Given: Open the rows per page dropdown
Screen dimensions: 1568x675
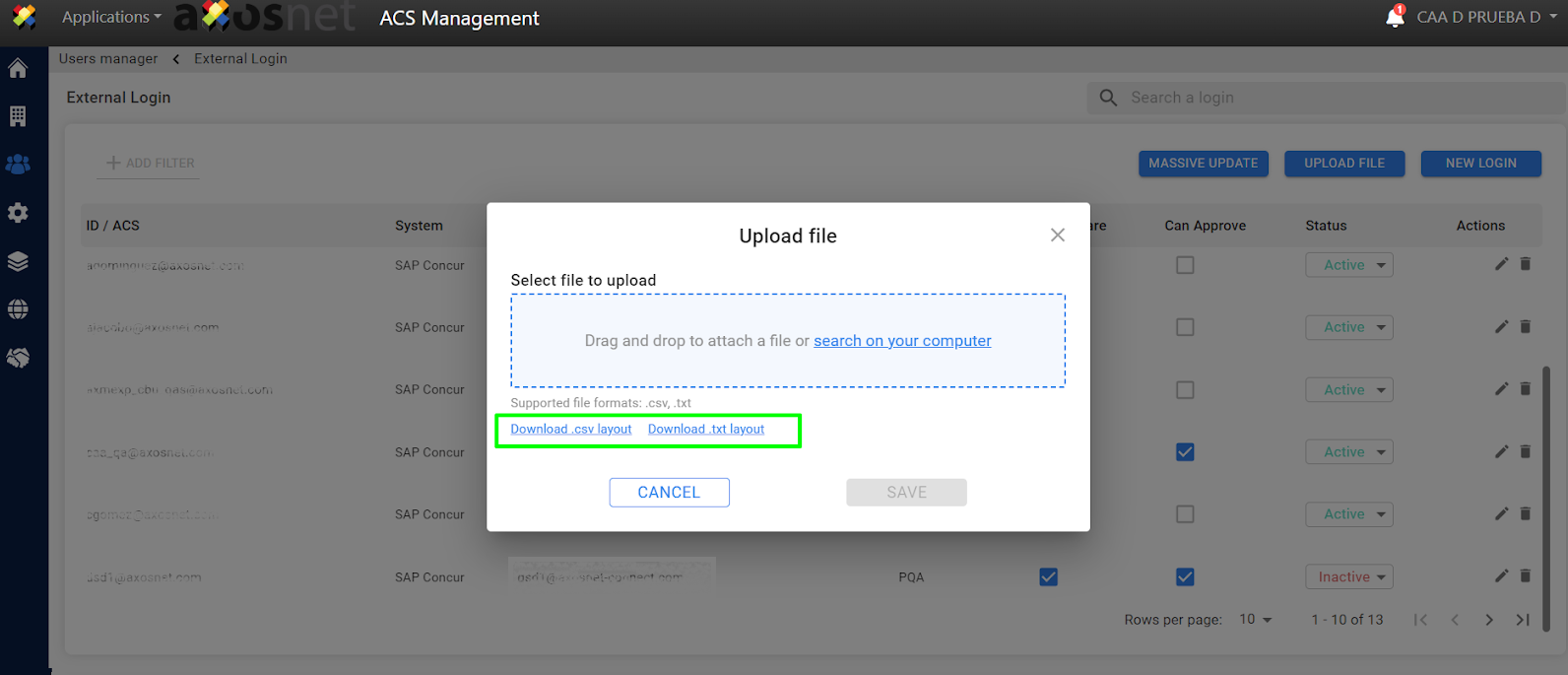Looking at the screenshot, I should [1255, 620].
